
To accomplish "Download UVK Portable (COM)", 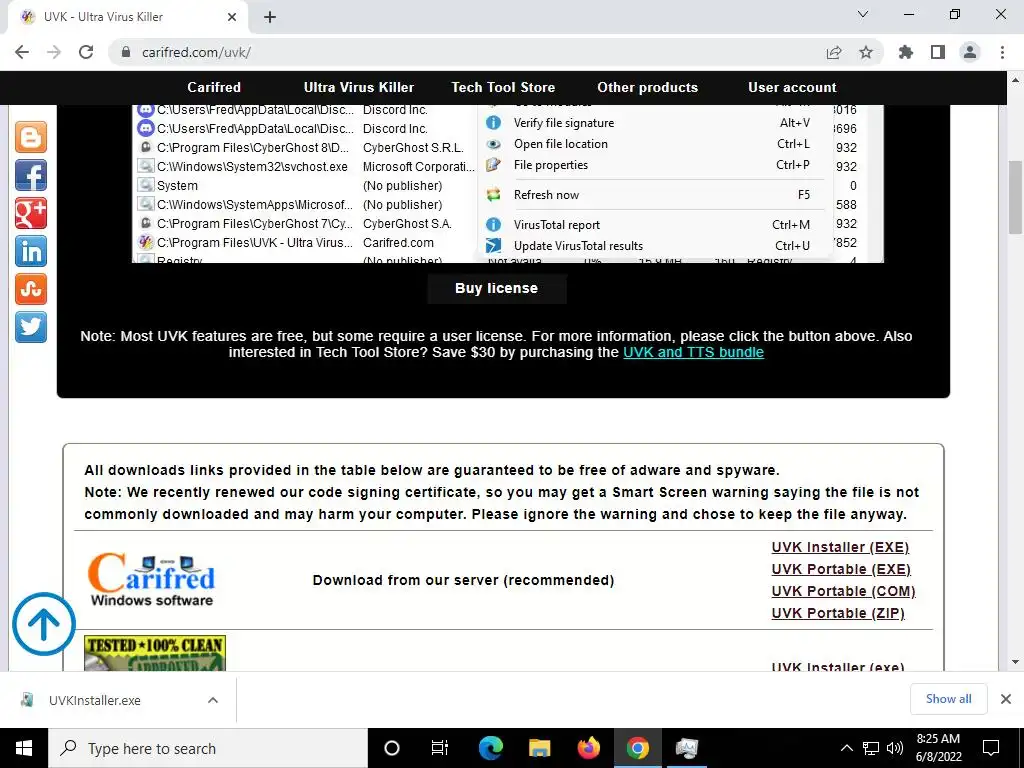I will click(843, 592).
